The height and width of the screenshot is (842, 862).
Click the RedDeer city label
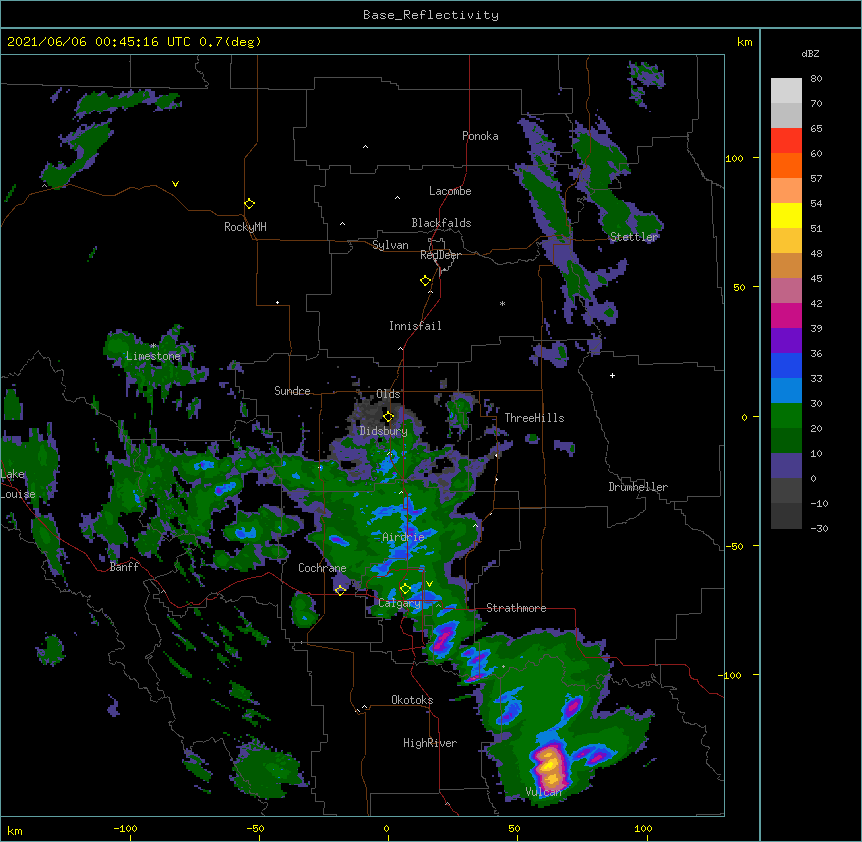(x=440, y=255)
